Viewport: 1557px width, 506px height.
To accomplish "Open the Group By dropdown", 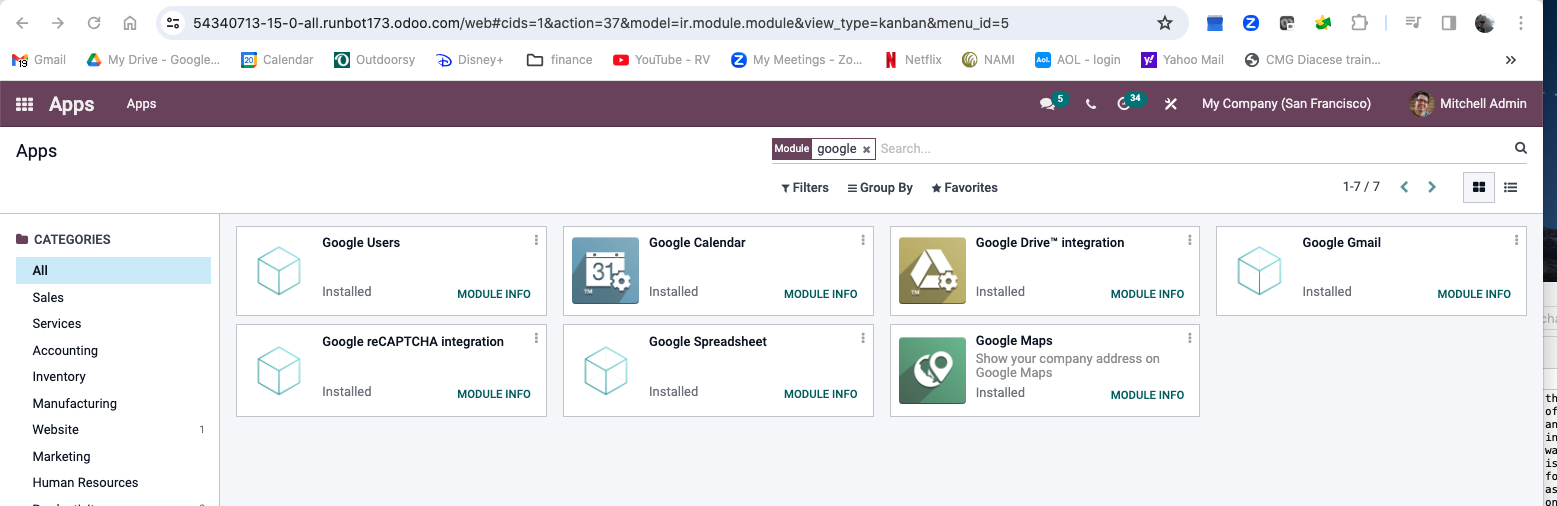I will (x=880, y=188).
